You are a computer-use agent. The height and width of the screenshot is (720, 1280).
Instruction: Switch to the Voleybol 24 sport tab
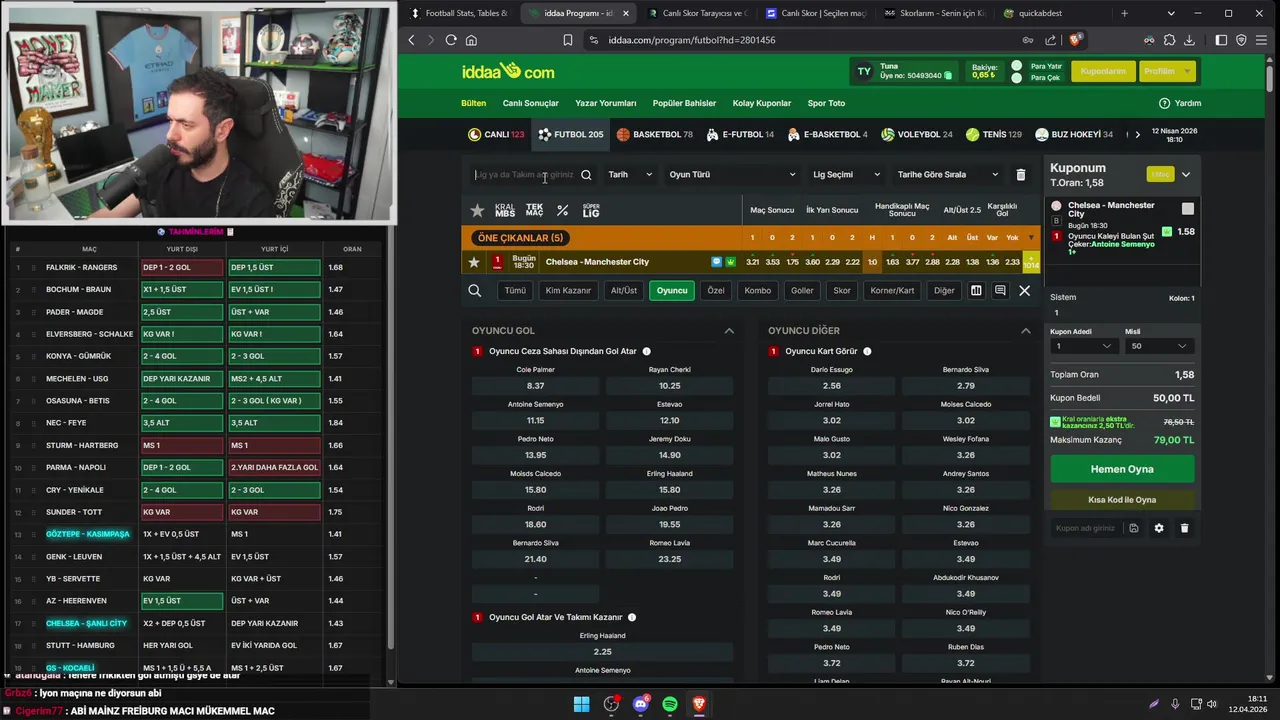(916, 134)
